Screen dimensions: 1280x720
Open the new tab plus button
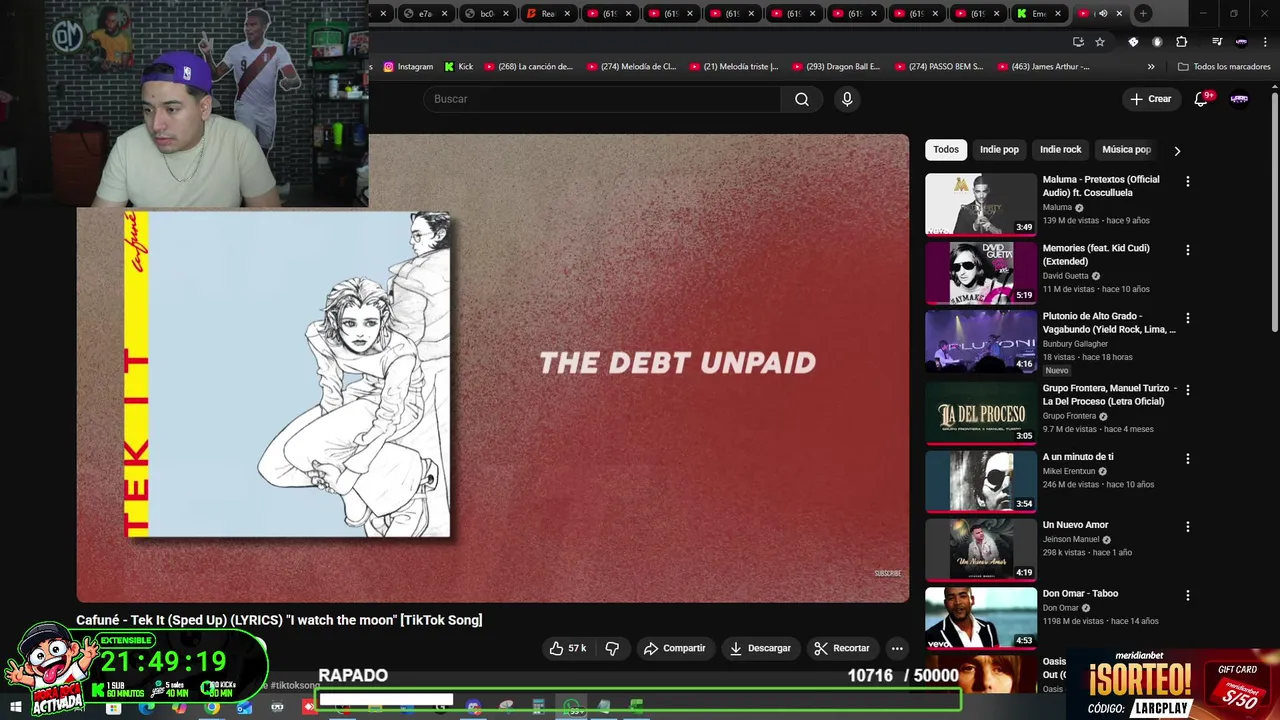[1143, 13]
